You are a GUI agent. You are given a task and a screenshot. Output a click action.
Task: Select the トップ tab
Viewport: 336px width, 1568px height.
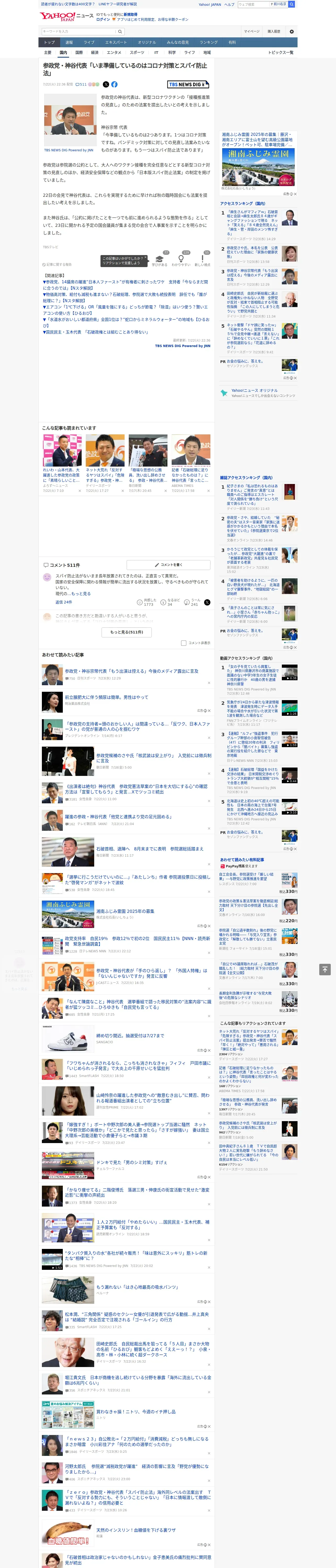pyautogui.click(x=49, y=42)
